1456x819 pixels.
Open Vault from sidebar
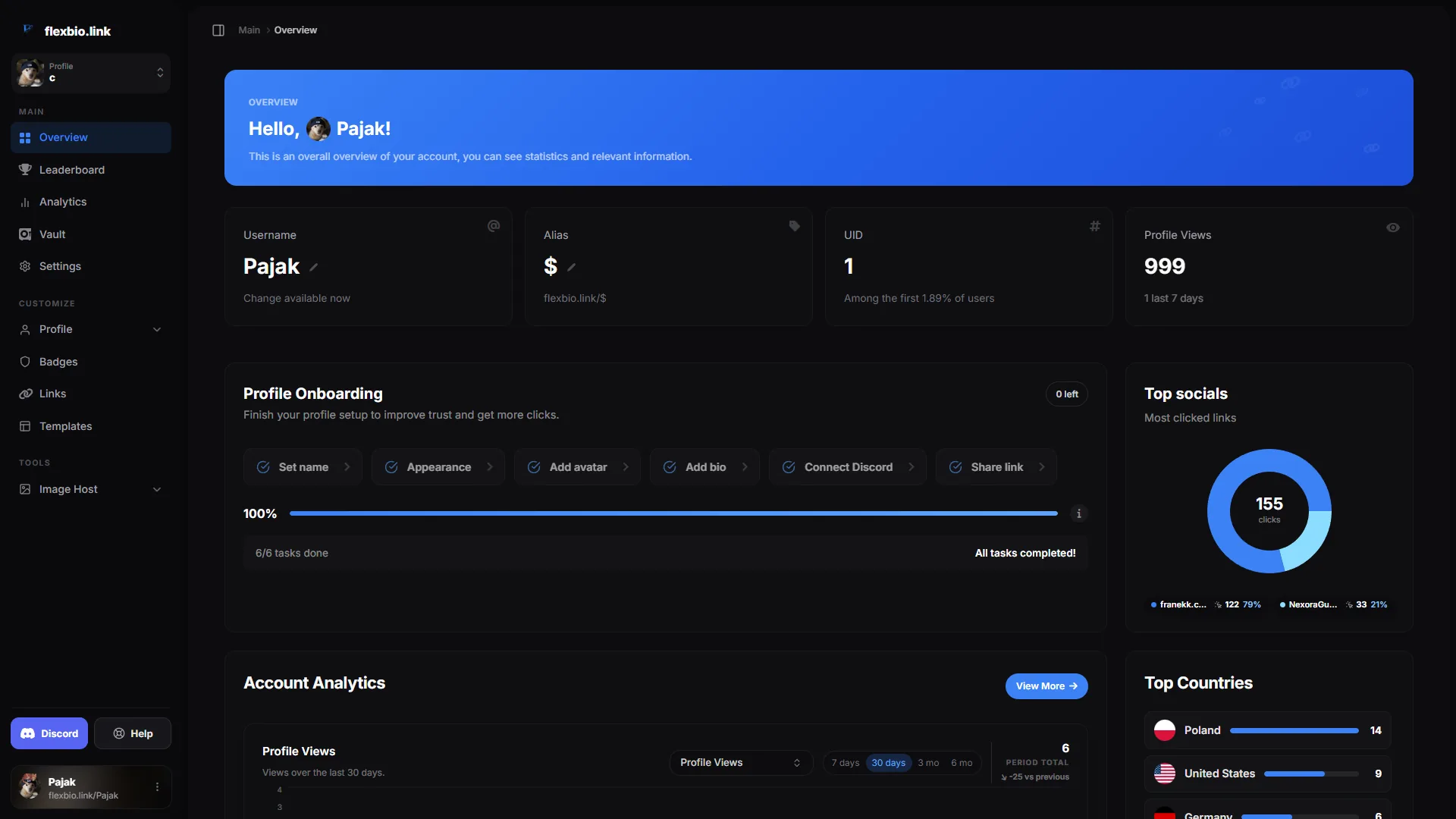tap(91, 235)
